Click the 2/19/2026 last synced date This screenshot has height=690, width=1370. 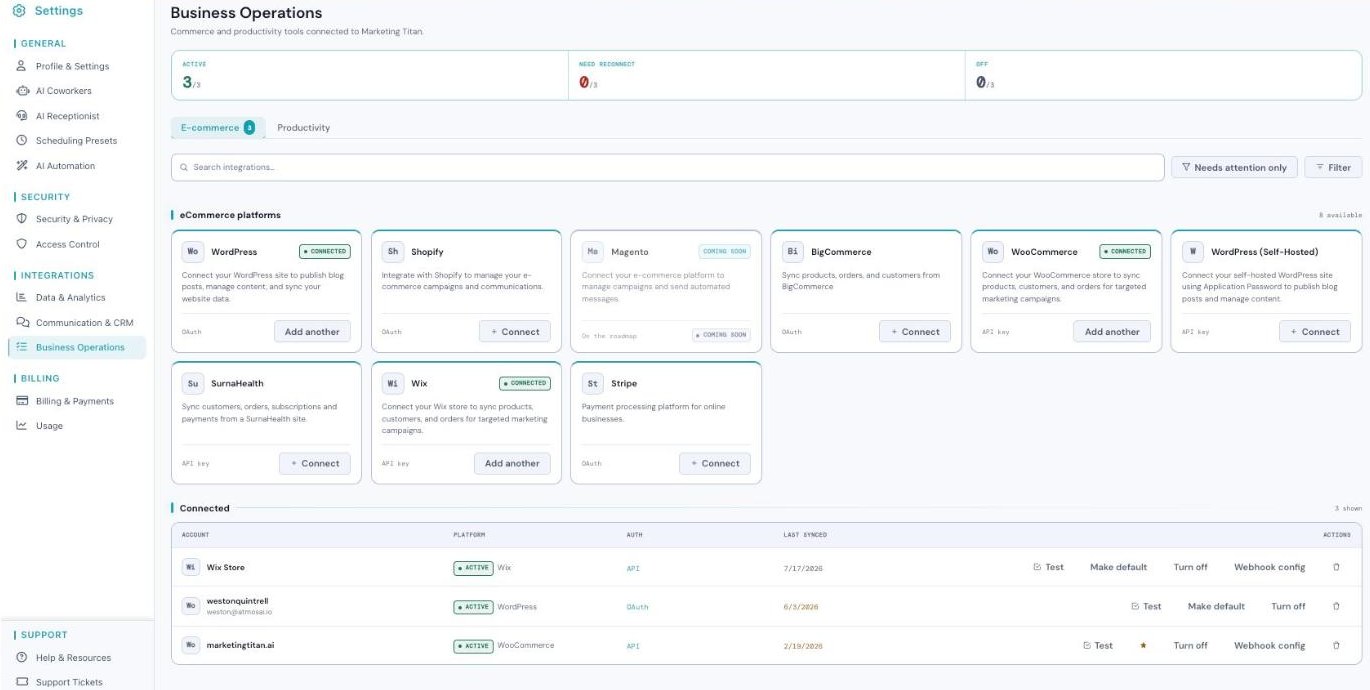point(802,646)
